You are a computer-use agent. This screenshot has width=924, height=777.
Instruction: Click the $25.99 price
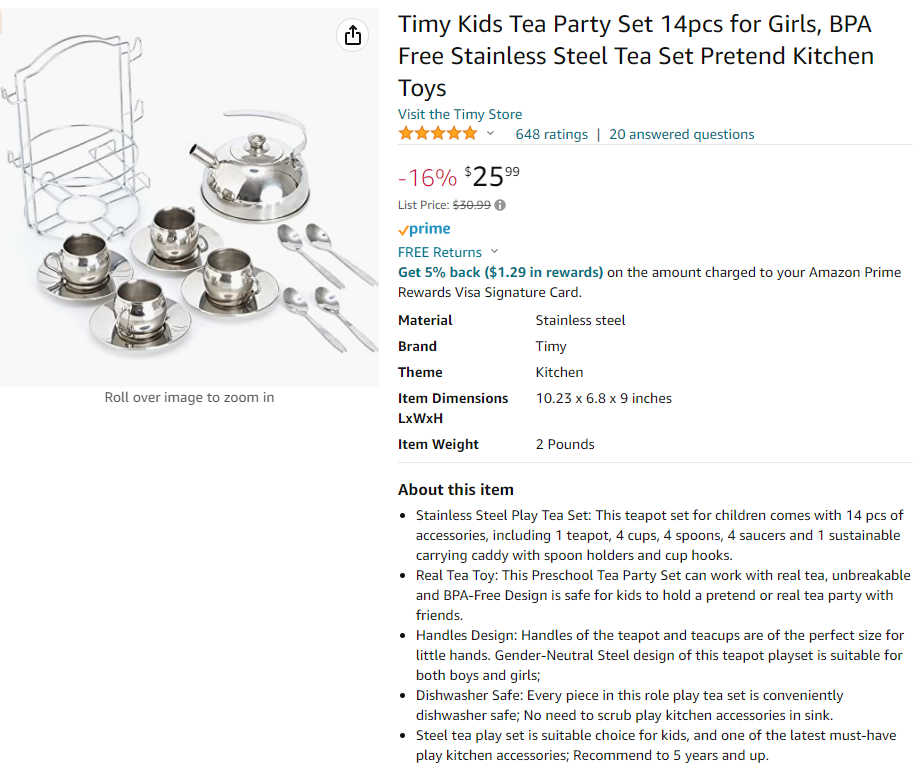(492, 177)
